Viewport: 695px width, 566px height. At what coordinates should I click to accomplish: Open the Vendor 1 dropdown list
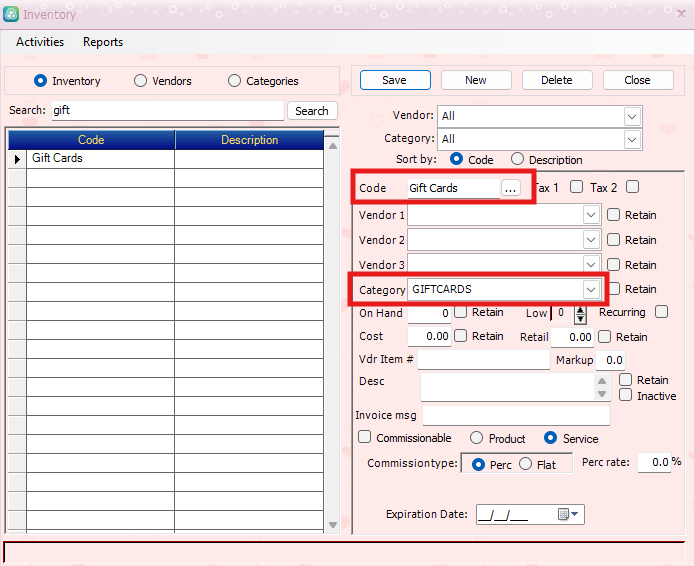pyautogui.click(x=591, y=214)
